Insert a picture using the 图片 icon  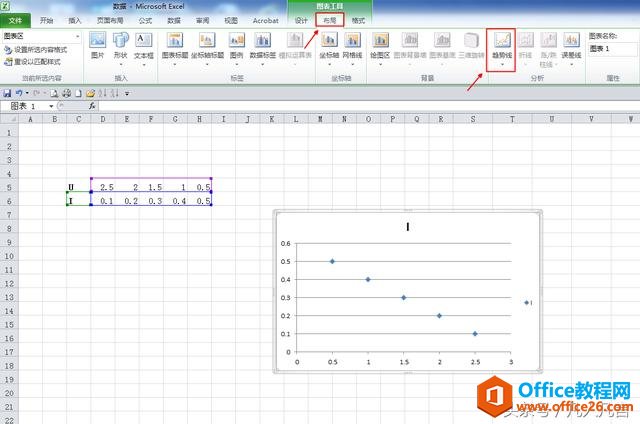pos(98,40)
